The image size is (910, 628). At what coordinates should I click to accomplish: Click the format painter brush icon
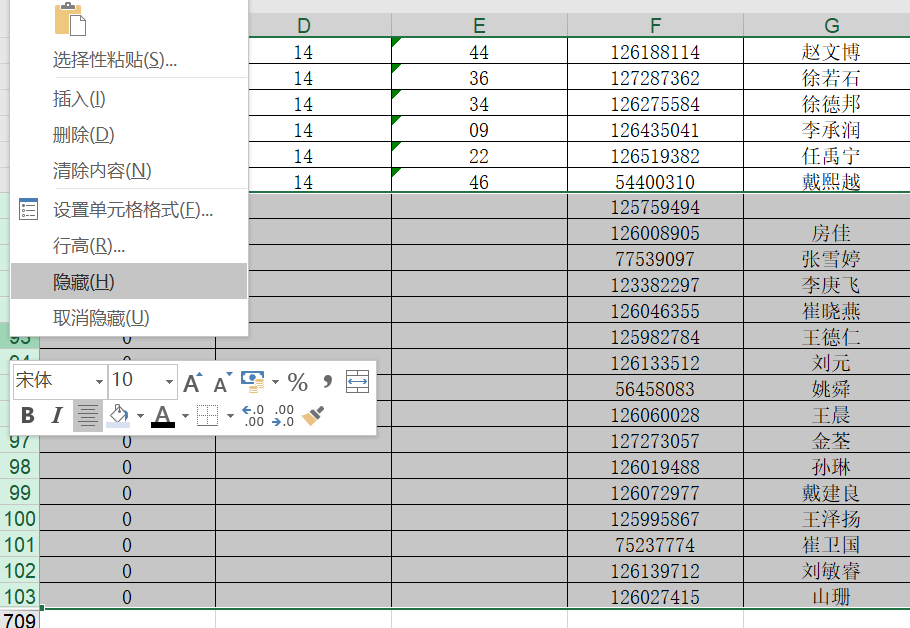[313, 416]
